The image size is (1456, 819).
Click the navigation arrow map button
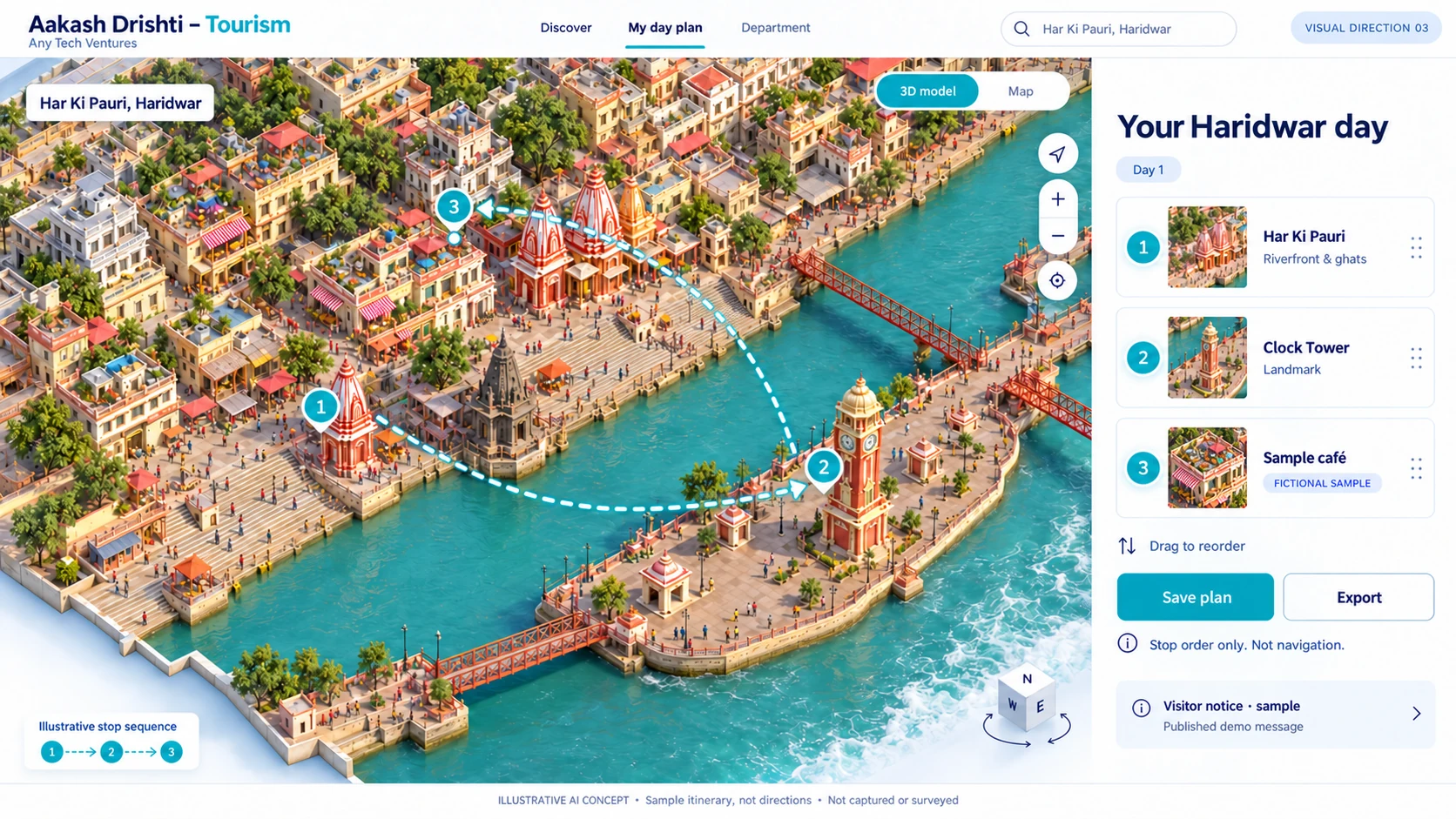click(1057, 154)
